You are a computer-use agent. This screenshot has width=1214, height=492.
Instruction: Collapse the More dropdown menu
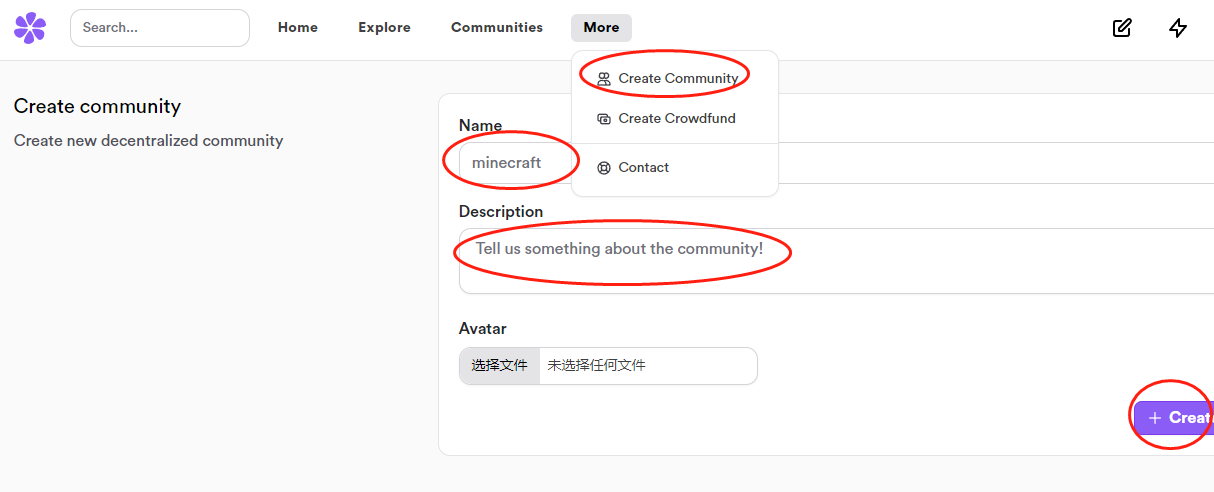(601, 28)
